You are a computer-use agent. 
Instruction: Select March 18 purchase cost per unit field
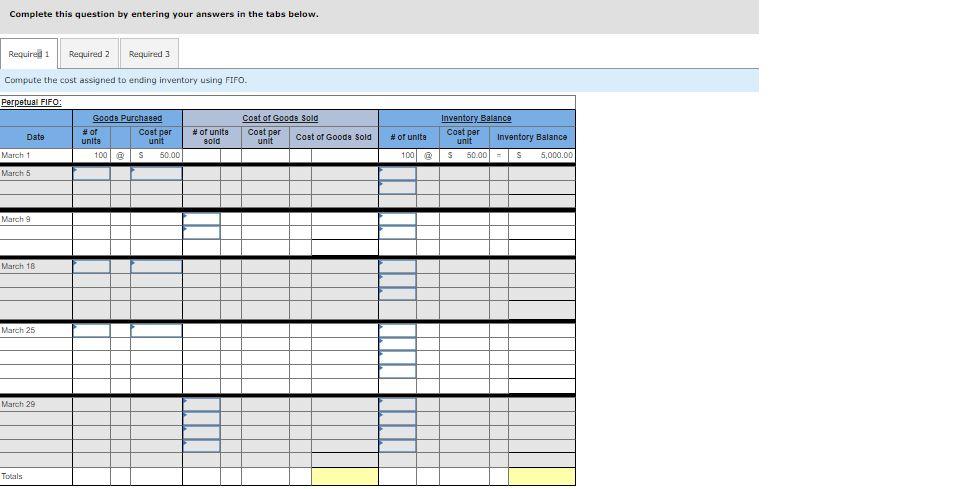[156, 266]
